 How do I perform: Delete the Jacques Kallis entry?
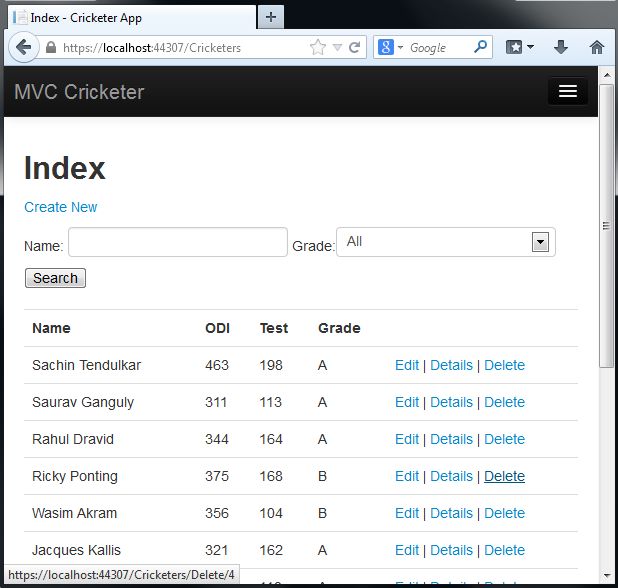pyautogui.click(x=504, y=551)
